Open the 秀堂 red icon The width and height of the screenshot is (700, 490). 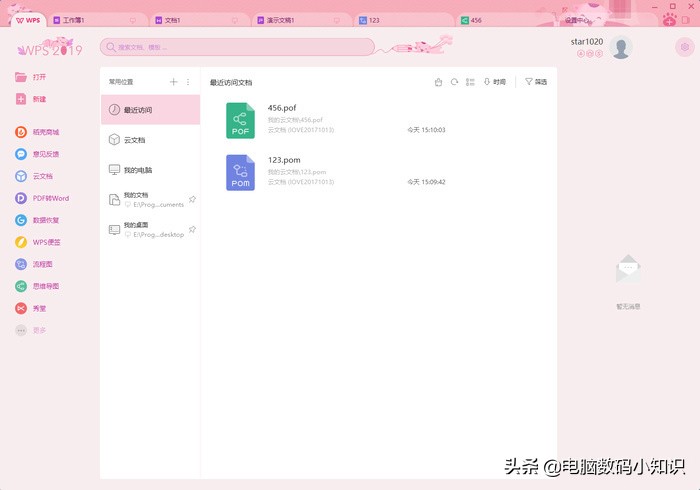[21, 308]
